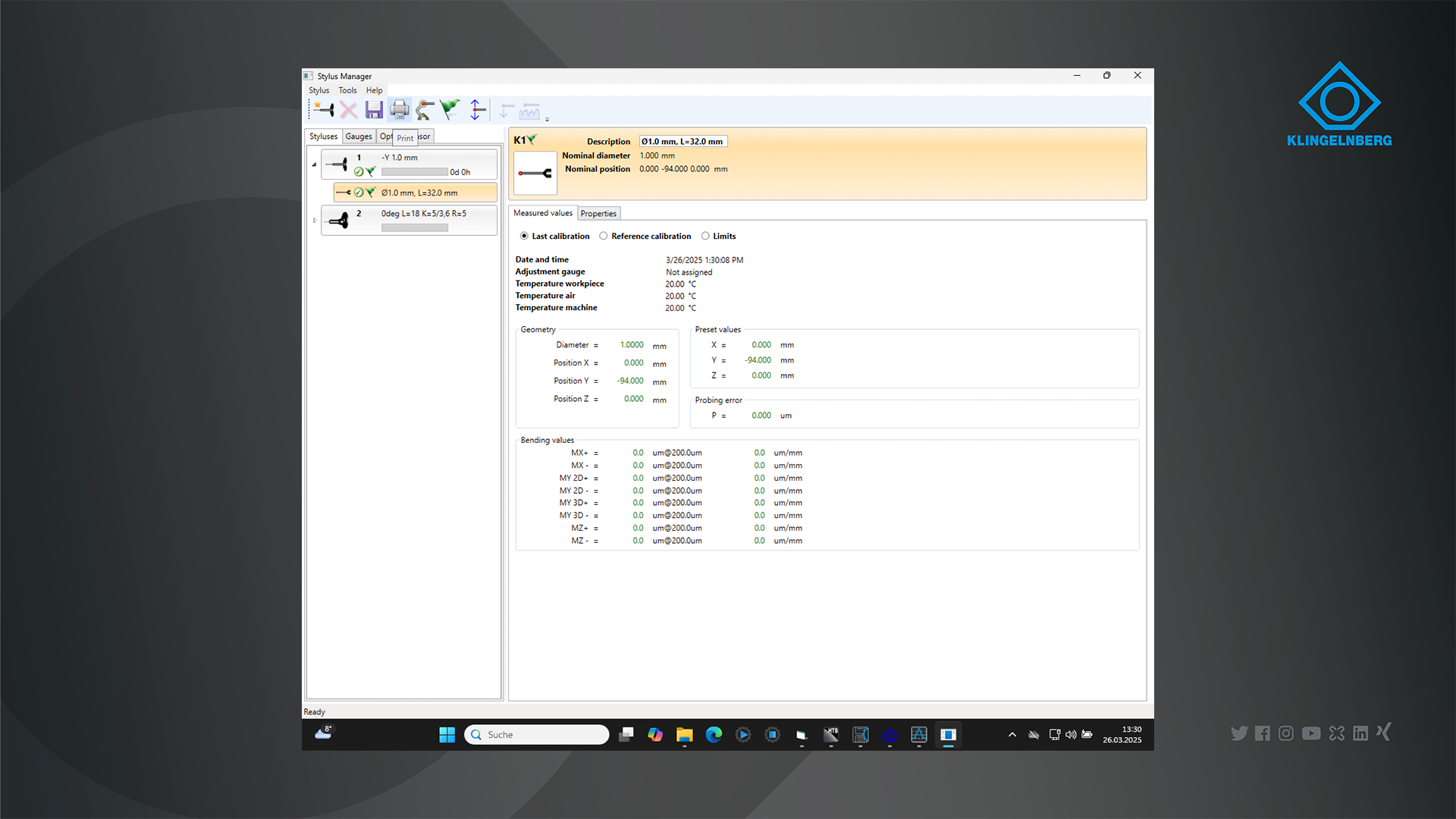Screen dimensions: 1456x819
Task: Click the LinkedIn icon on the wallpaper
Action: [x=1360, y=733]
